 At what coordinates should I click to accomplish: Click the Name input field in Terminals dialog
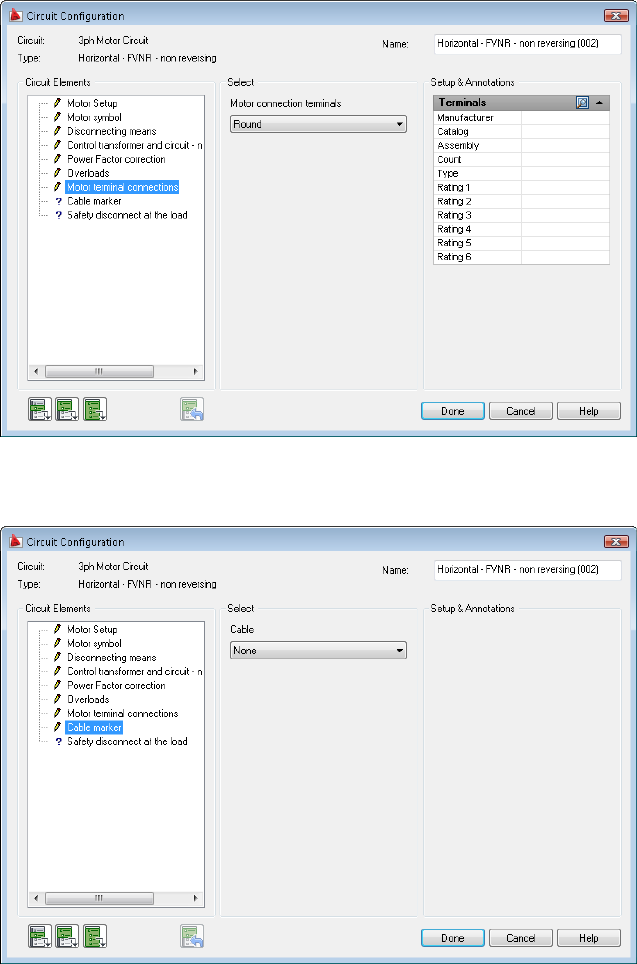pyautogui.click(x=528, y=44)
